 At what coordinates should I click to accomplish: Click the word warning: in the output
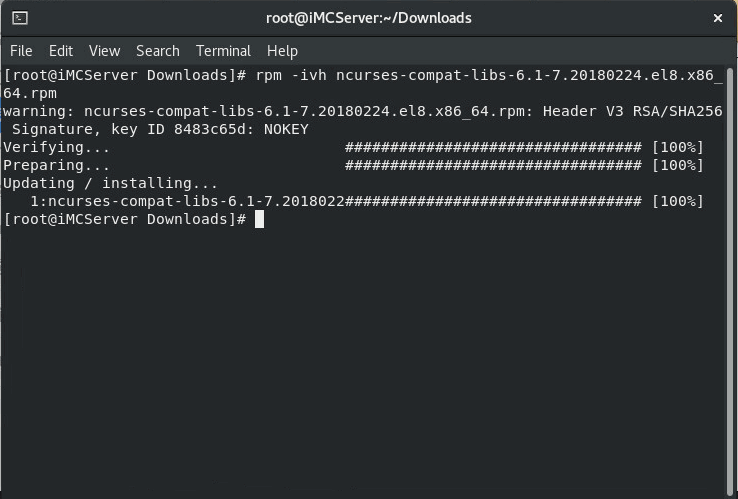(x=39, y=112)
